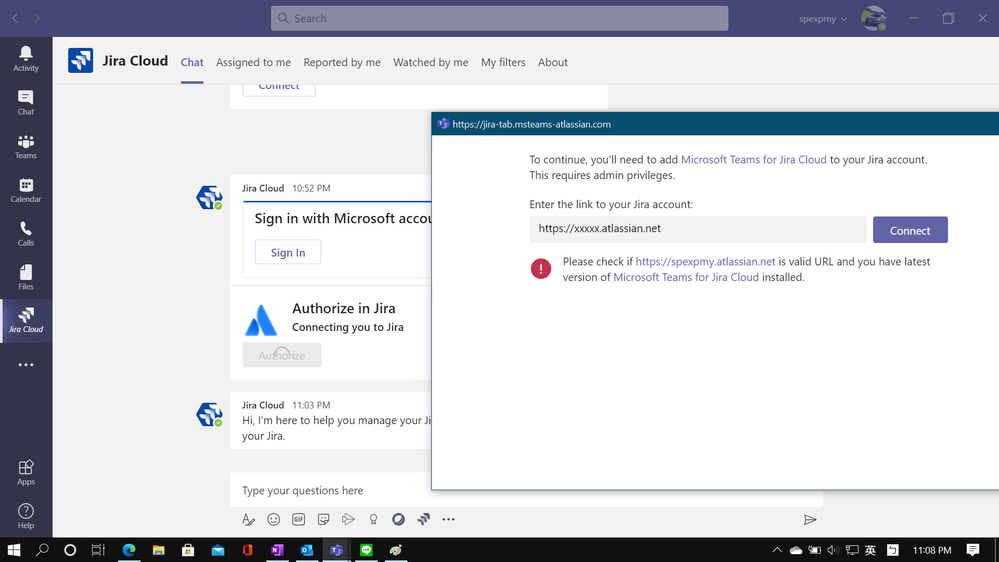Go back with the left navigation arrow
Screen dimensions: 999x562
(x=15, y=18)
